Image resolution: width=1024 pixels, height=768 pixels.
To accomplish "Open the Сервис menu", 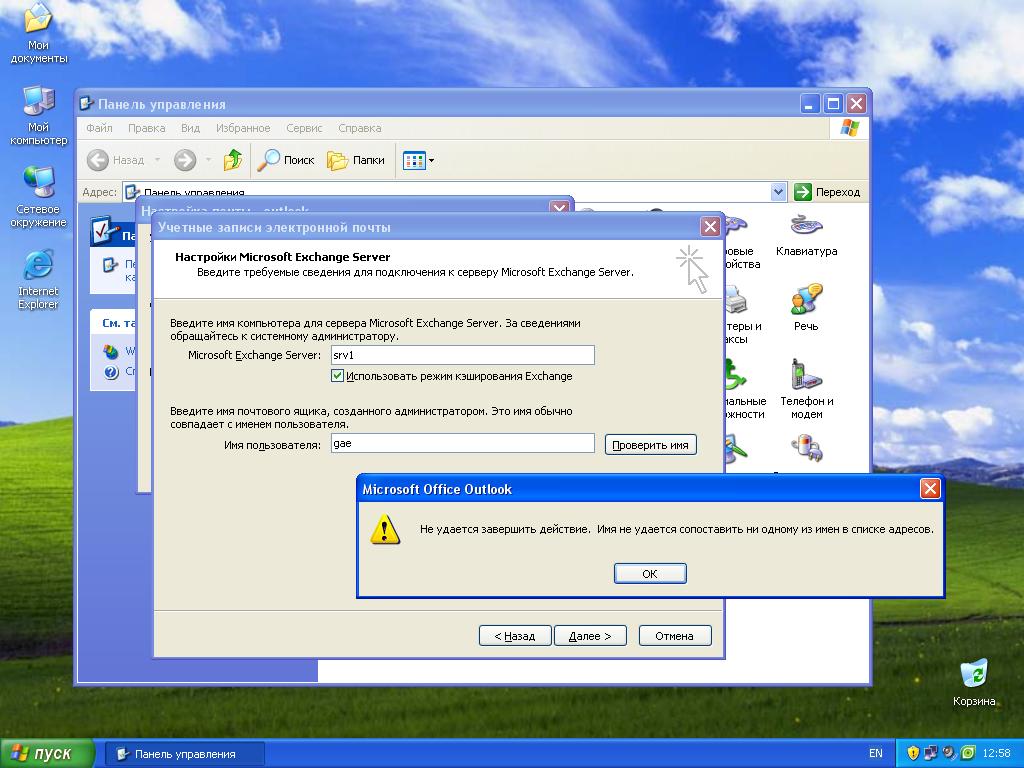I will [304, 128].
